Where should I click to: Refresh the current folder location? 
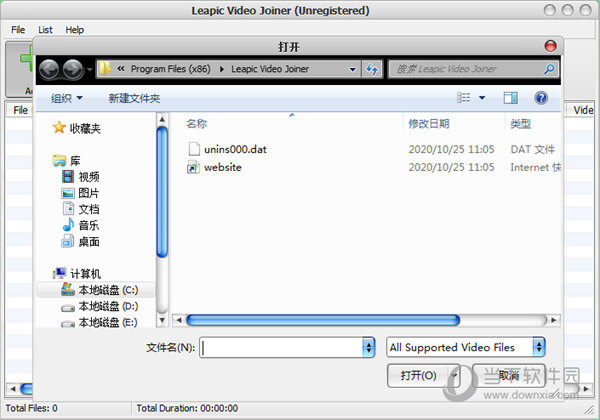point(372,69)
